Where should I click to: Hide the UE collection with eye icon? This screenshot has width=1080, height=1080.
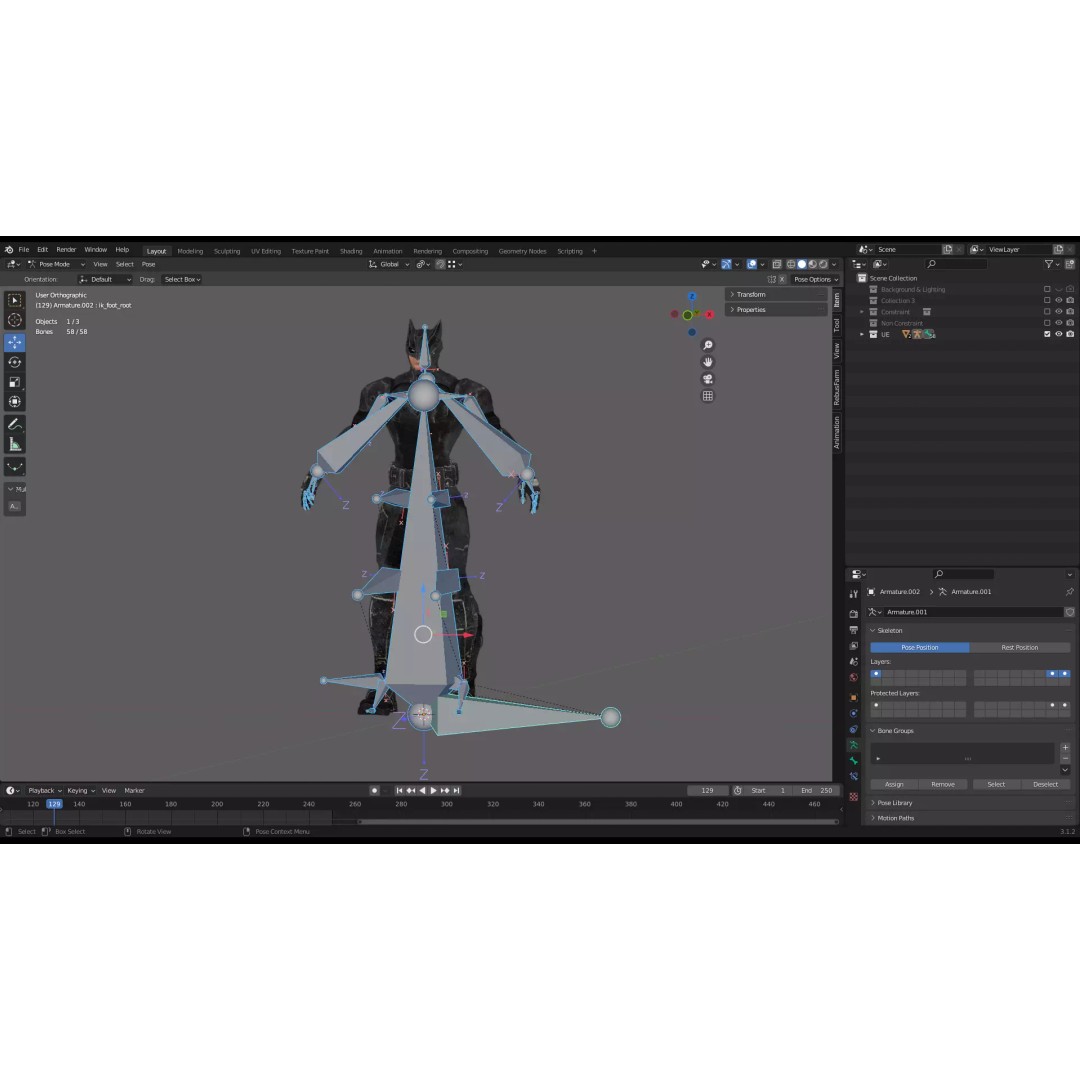pos(1059,334)
